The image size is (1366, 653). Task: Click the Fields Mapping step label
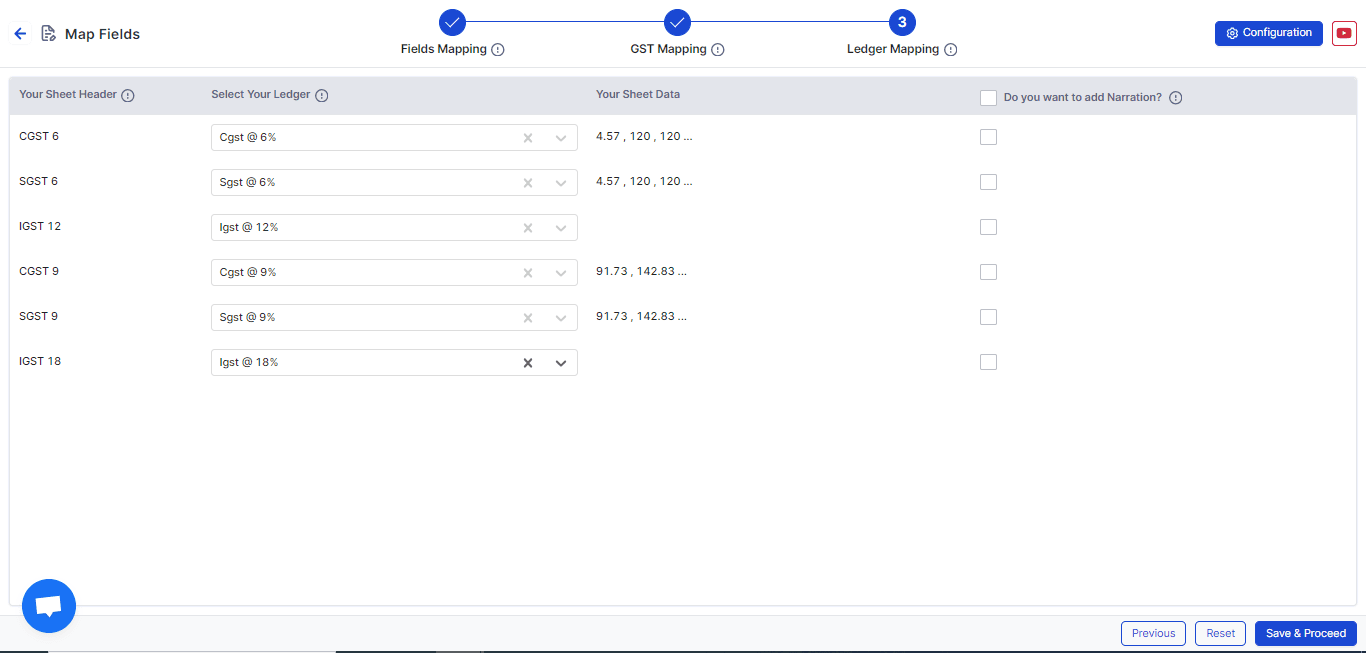tap(444, 49)
